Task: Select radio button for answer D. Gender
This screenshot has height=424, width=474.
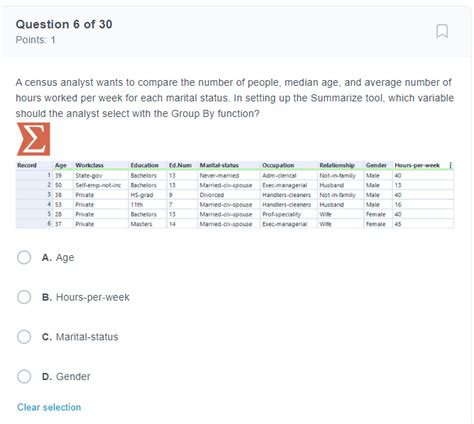Action: [x=24, y=377]
